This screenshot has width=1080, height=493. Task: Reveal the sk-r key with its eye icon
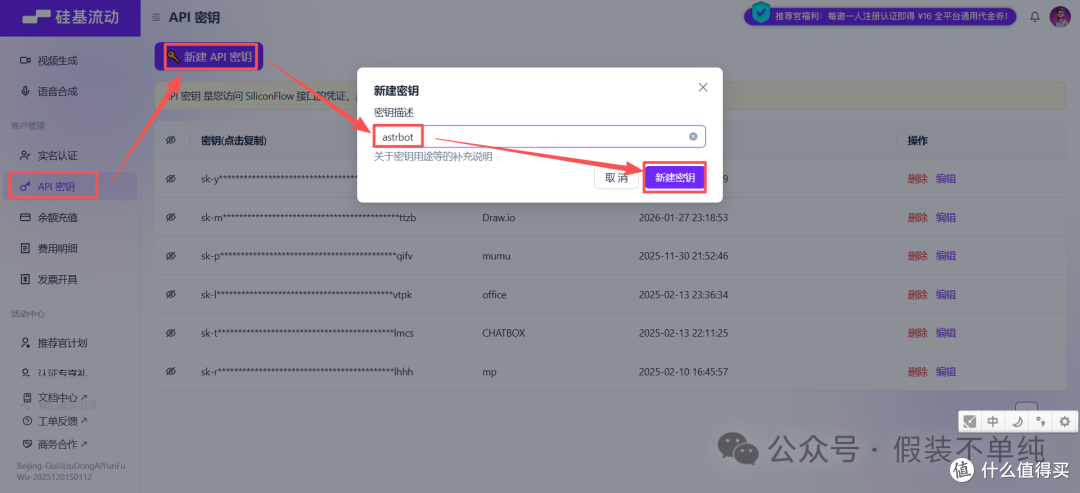(x=171, y=372)
